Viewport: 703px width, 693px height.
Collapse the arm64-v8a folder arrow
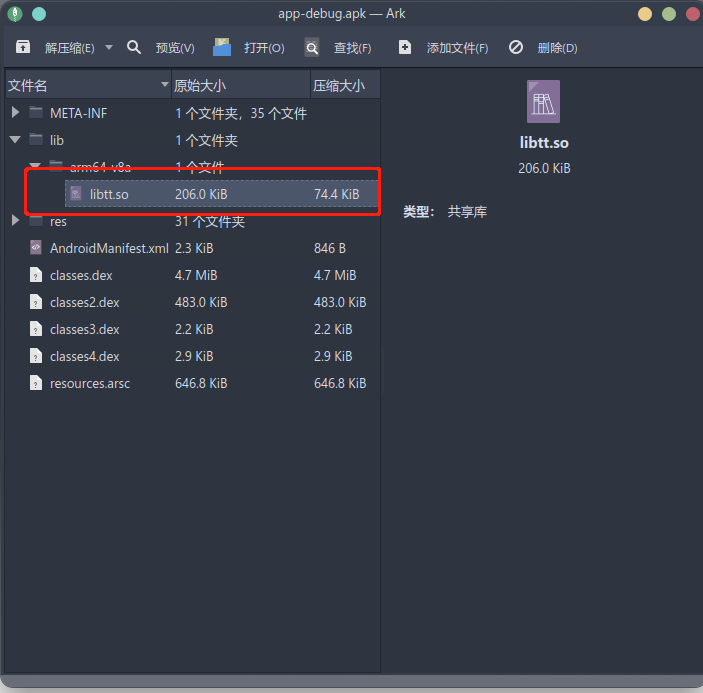(35, 165)
